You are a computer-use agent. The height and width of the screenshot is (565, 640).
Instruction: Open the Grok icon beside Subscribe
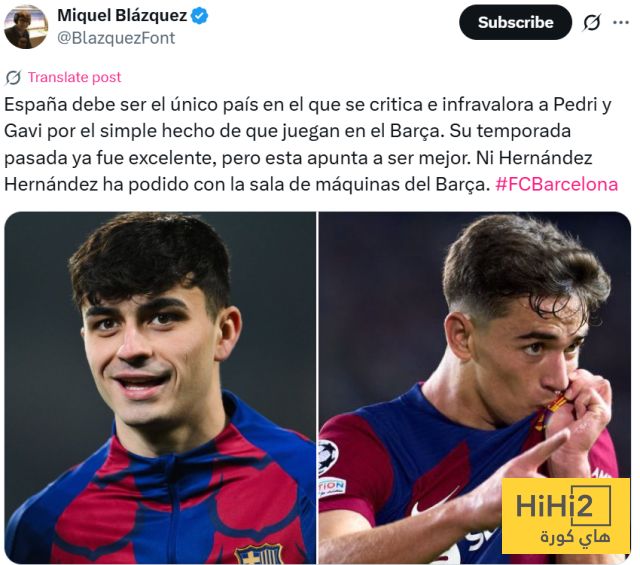[592, 22]
